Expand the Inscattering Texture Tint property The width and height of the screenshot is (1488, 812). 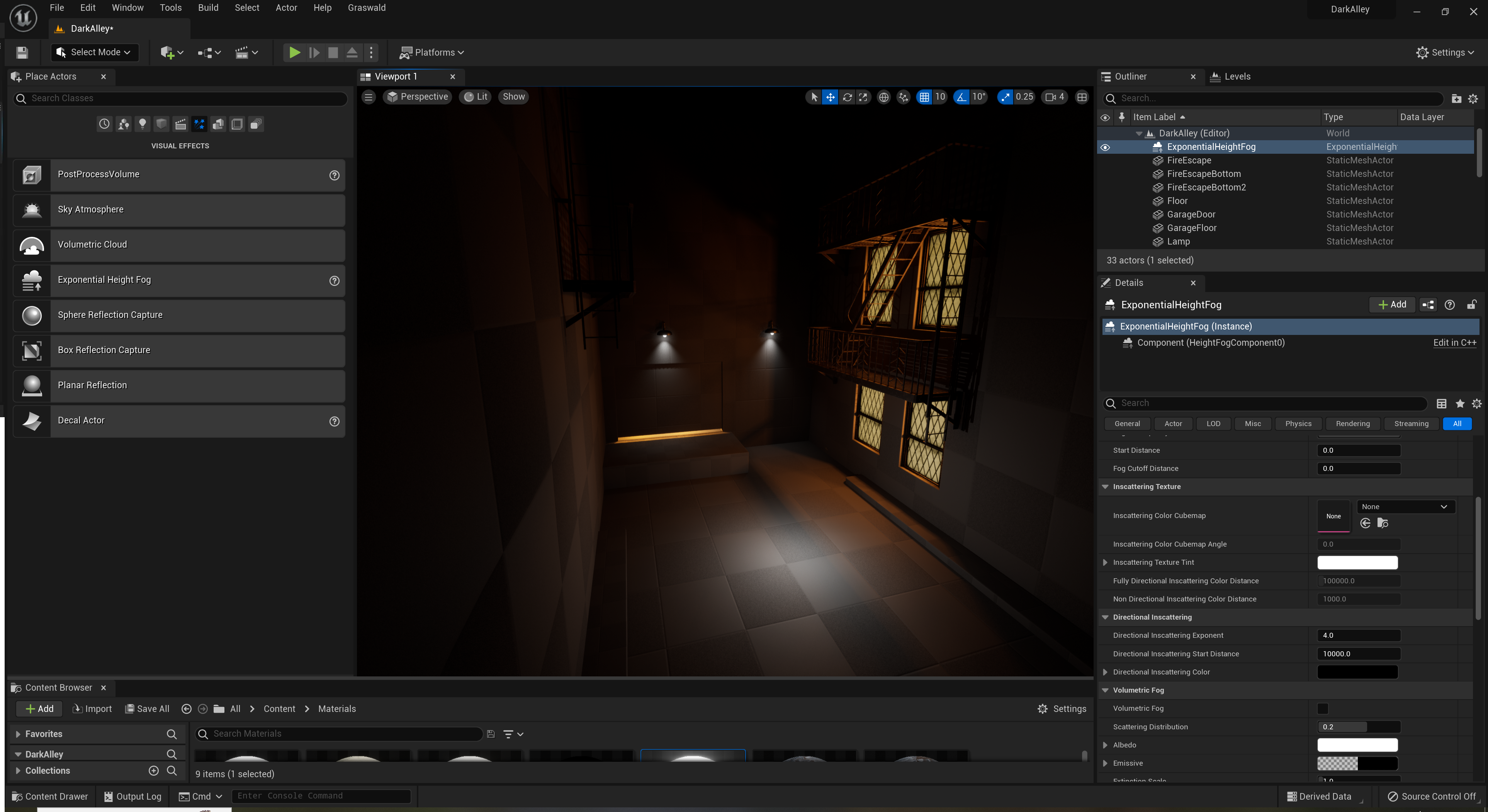[x=1105, y=562]
